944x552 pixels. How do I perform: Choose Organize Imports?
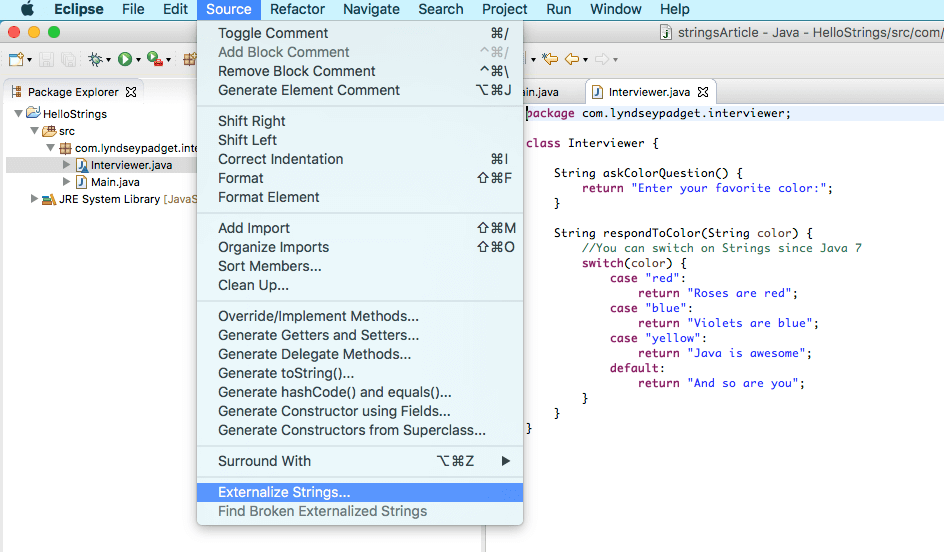pos(360,247)
